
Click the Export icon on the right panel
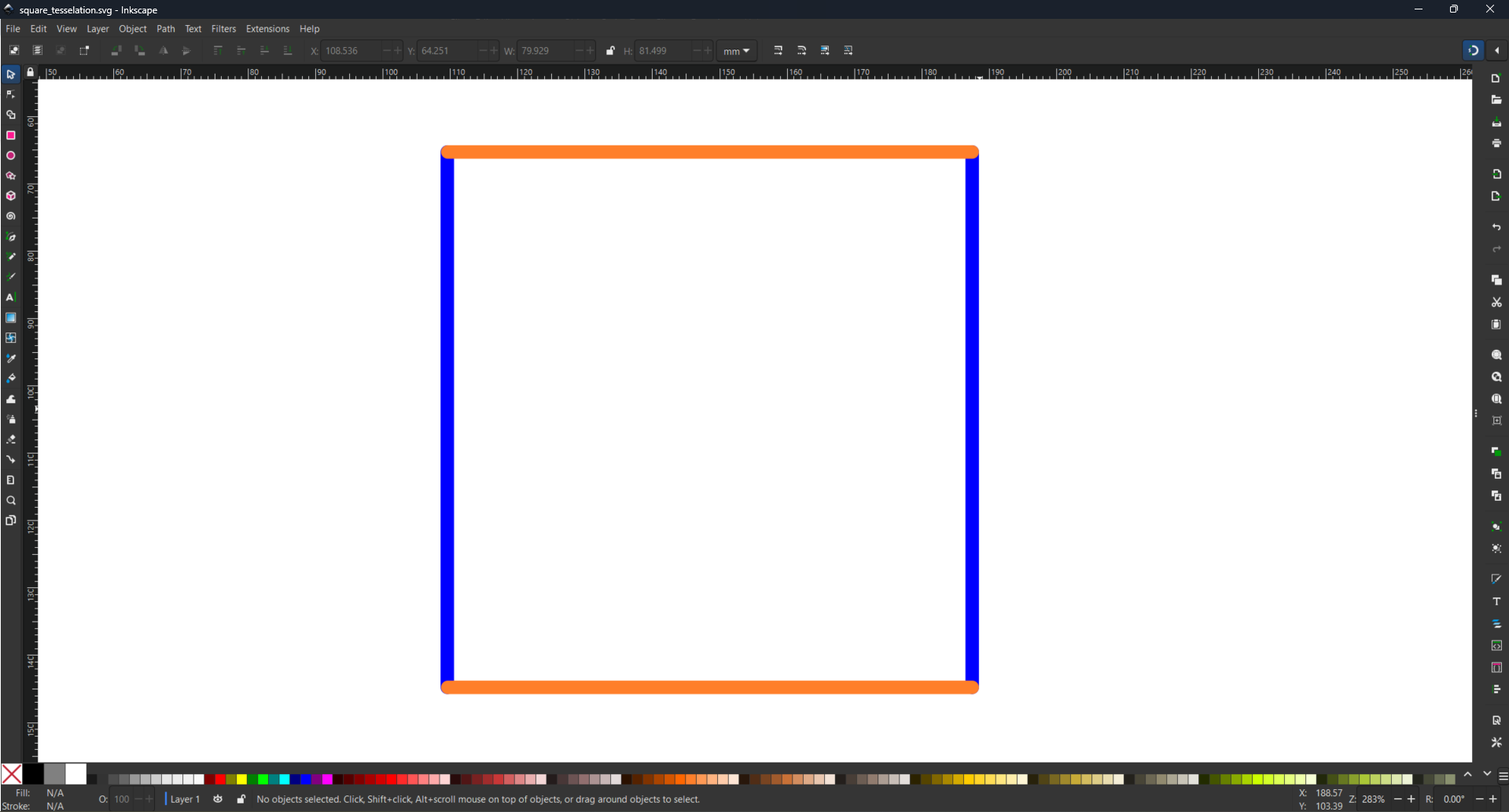click(x=1496, y=197)
